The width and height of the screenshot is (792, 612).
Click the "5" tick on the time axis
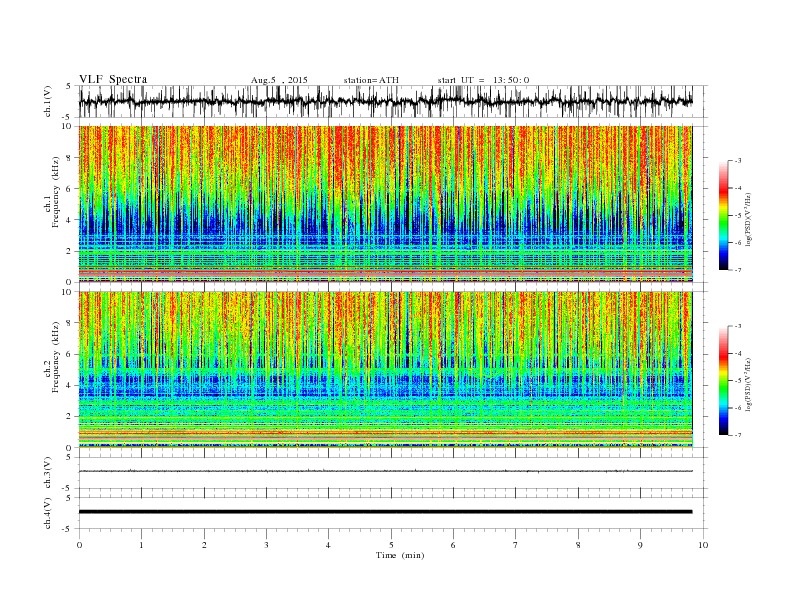click(391, 545)
